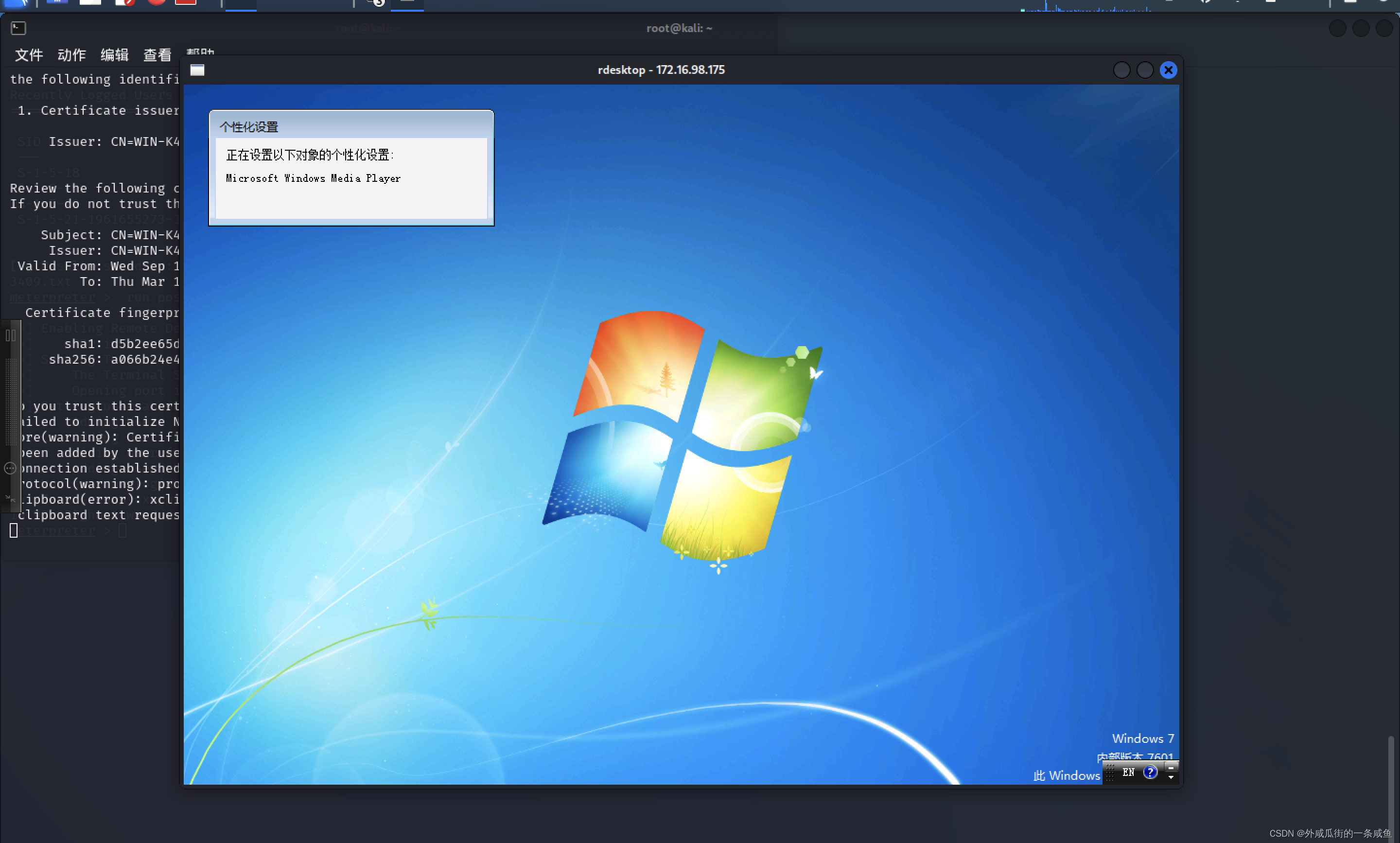Image resolution: width=1400 pixels, height=843 pixels.
Task: Click the blue help icon on language bar
Action: [1150, 772]
